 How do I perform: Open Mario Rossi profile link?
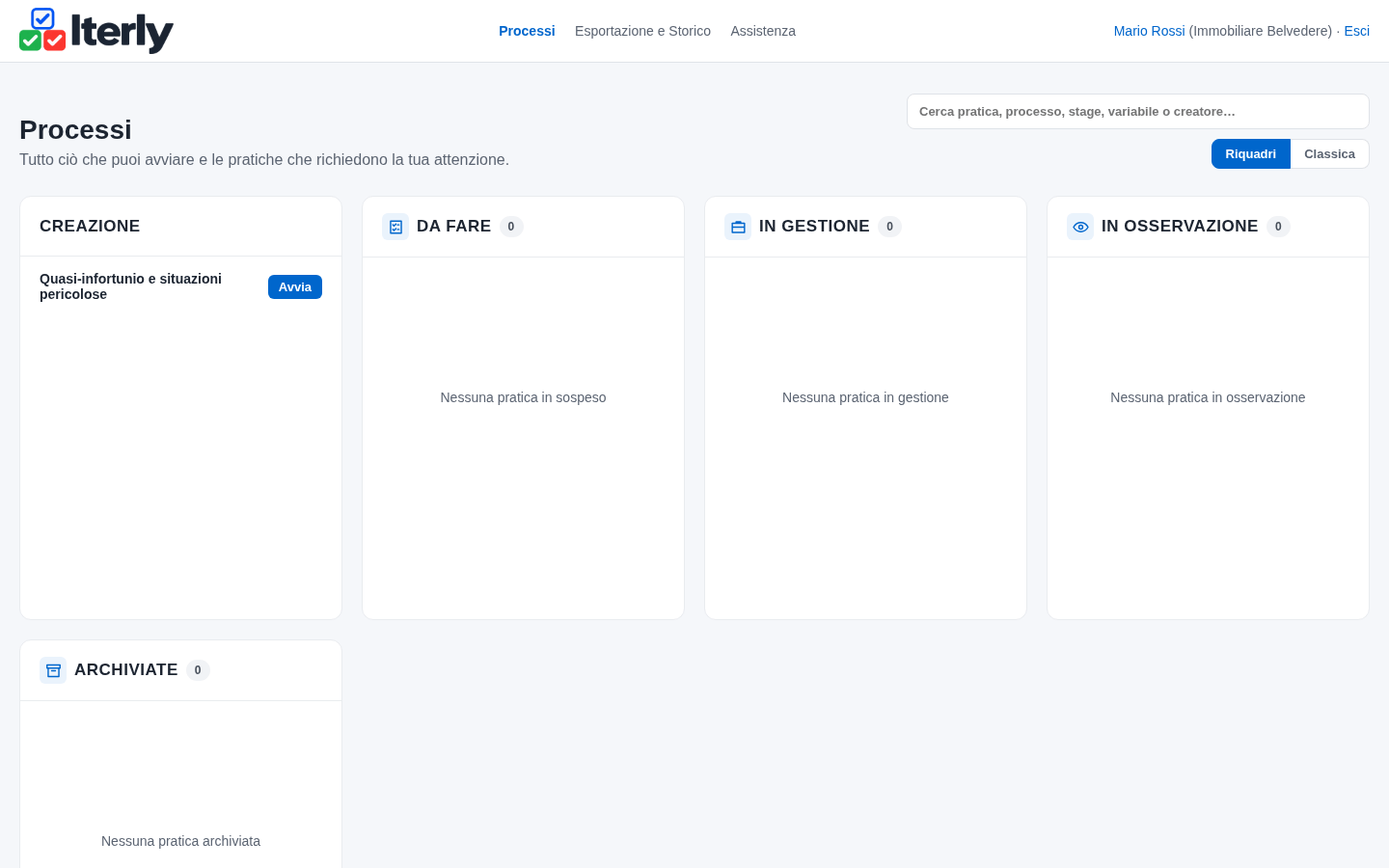pos(1149,31)
